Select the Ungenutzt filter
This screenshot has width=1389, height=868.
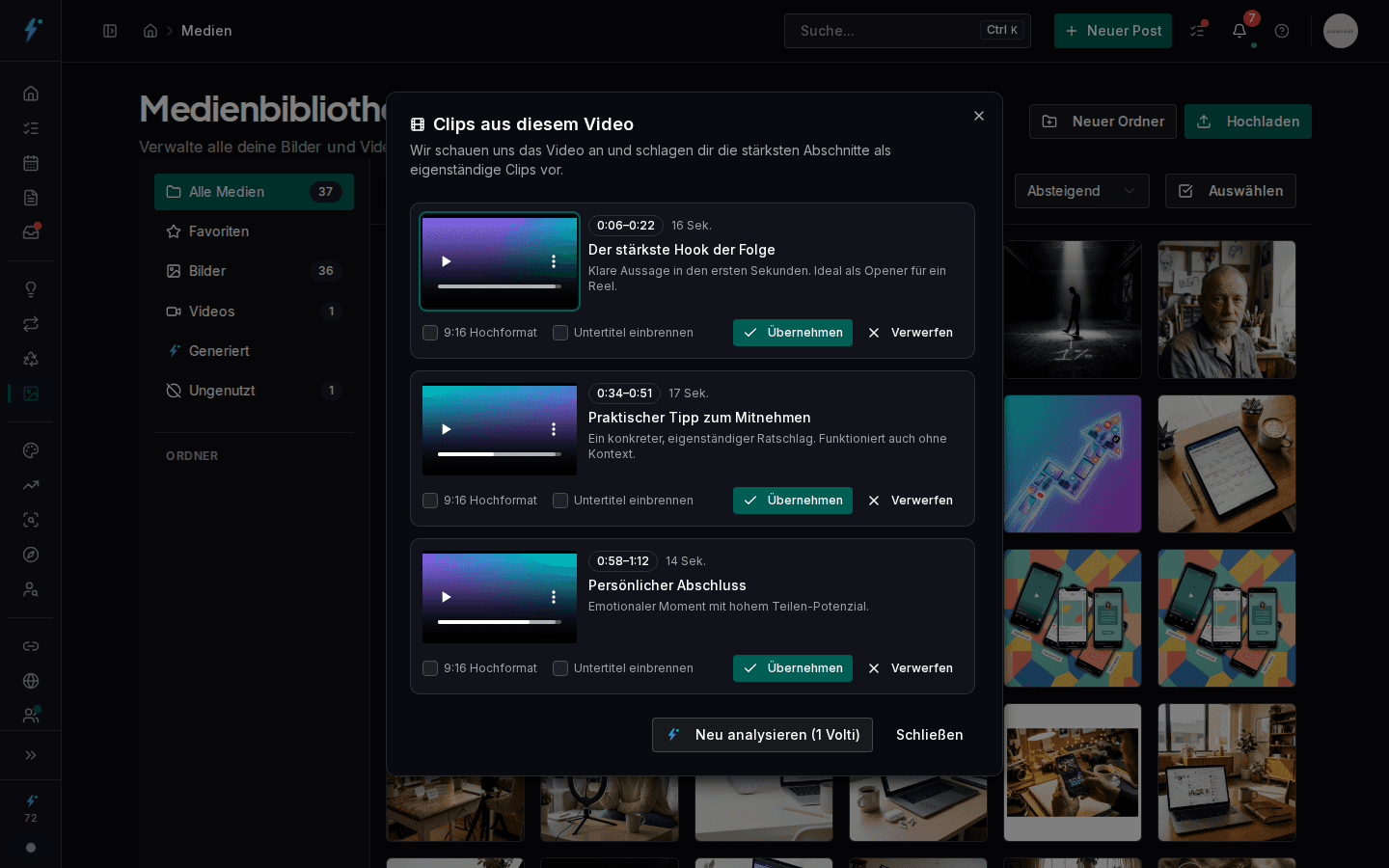(x=254, y=391)
